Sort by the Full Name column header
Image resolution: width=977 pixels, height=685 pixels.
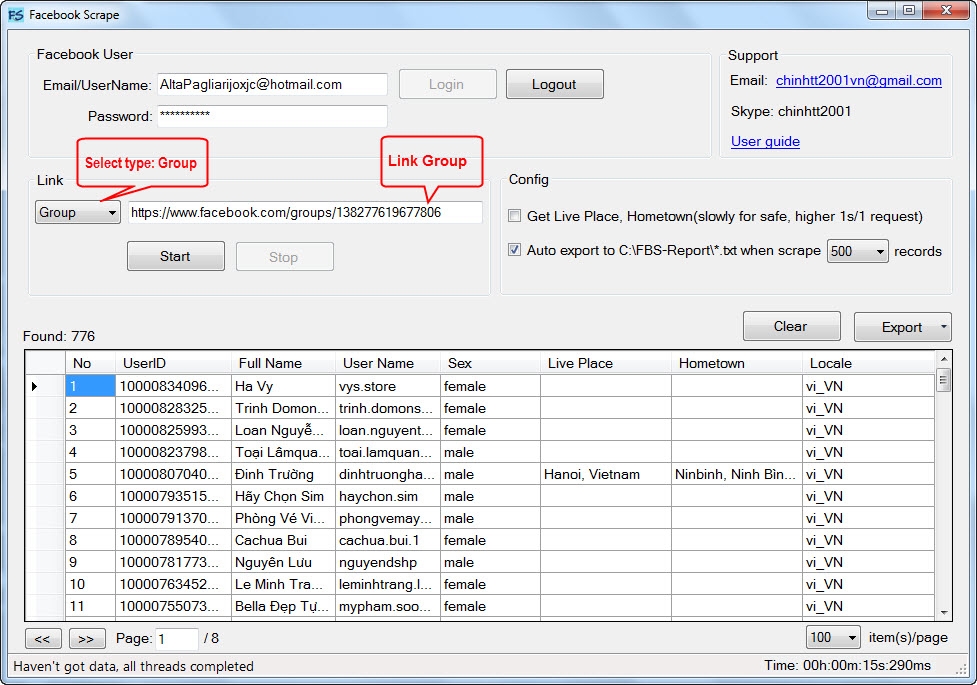pyautogui.click(x=283, y=363)
